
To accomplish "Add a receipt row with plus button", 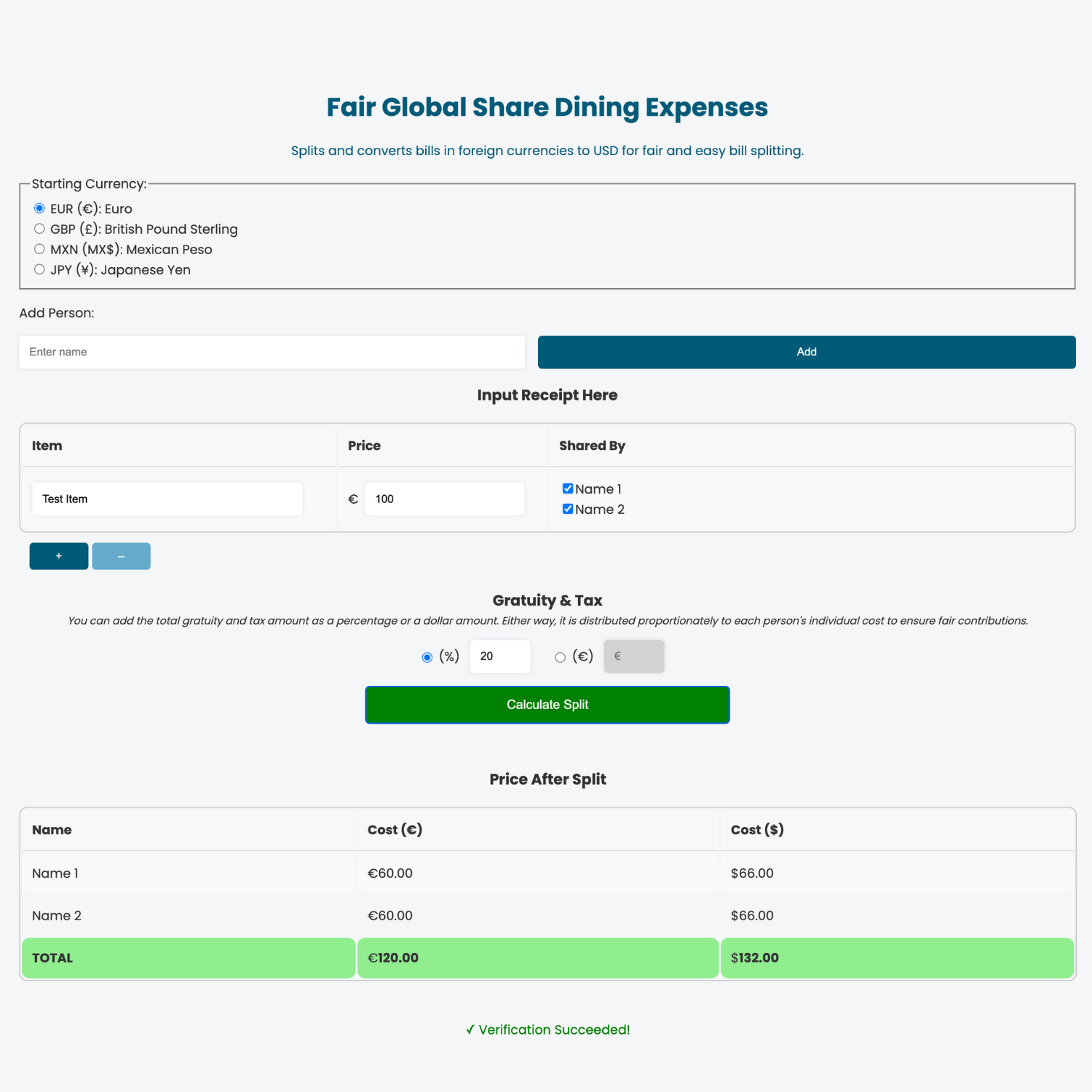I will [59, 556].
